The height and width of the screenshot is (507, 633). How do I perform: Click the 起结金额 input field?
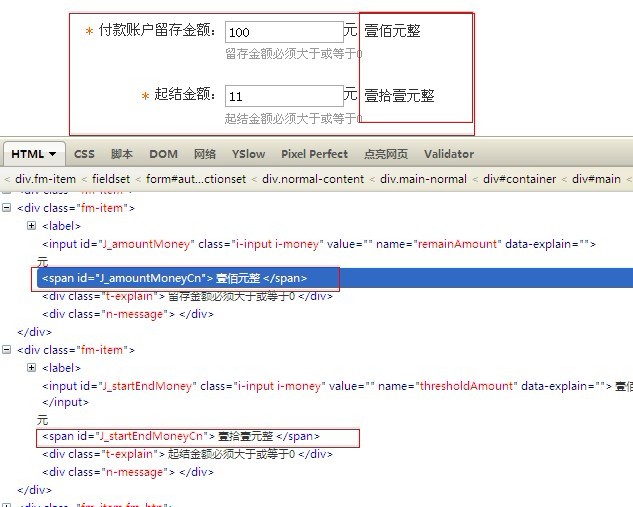284,96
